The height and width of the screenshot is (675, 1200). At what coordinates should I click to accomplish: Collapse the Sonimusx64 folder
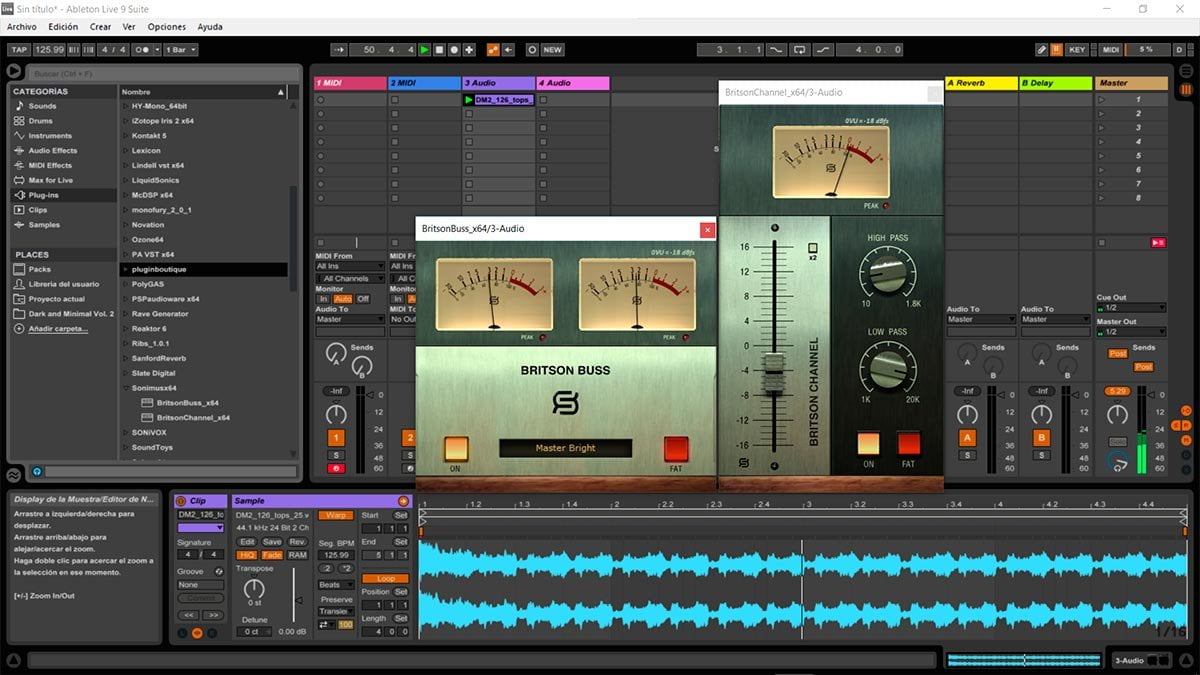(x=126, y=388)
